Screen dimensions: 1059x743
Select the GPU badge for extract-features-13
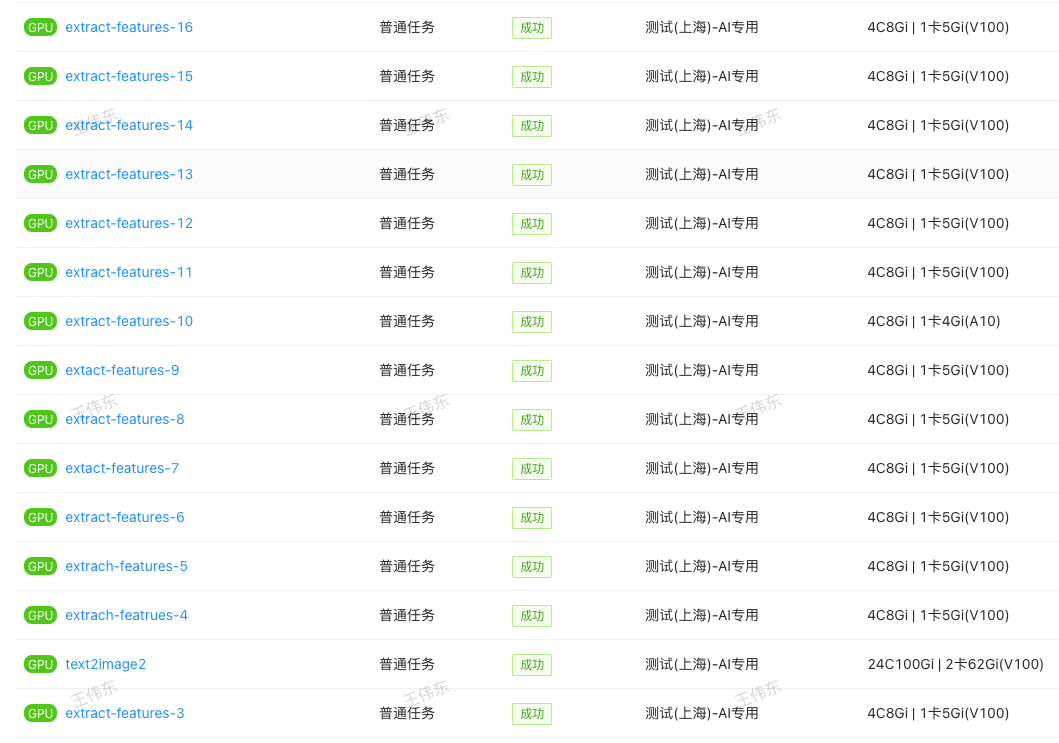(40, 175)
